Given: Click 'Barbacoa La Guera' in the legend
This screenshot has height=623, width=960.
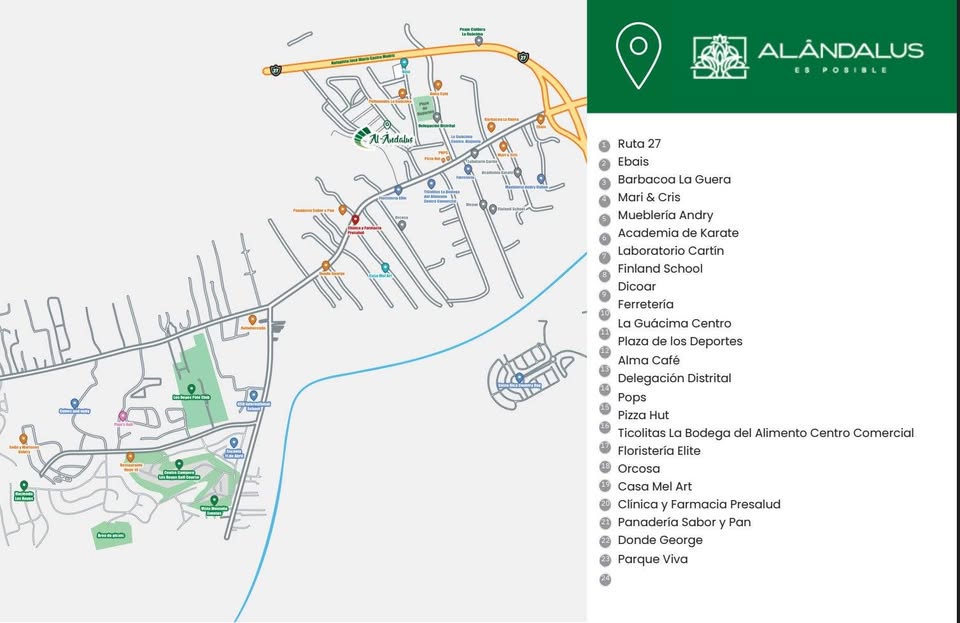Looking at the screenshot, I should pyautogui.click(x=673, y=179).
